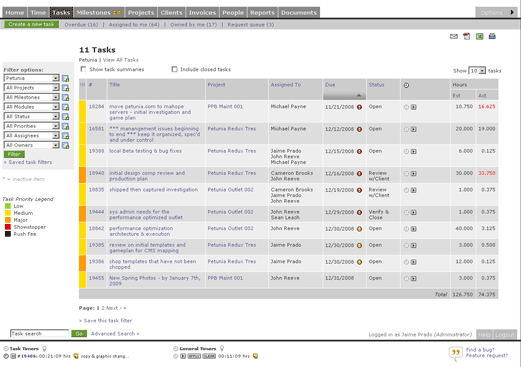Click into the Task search field
Viewport: 521px width, 367px height.
coord(39,334)
